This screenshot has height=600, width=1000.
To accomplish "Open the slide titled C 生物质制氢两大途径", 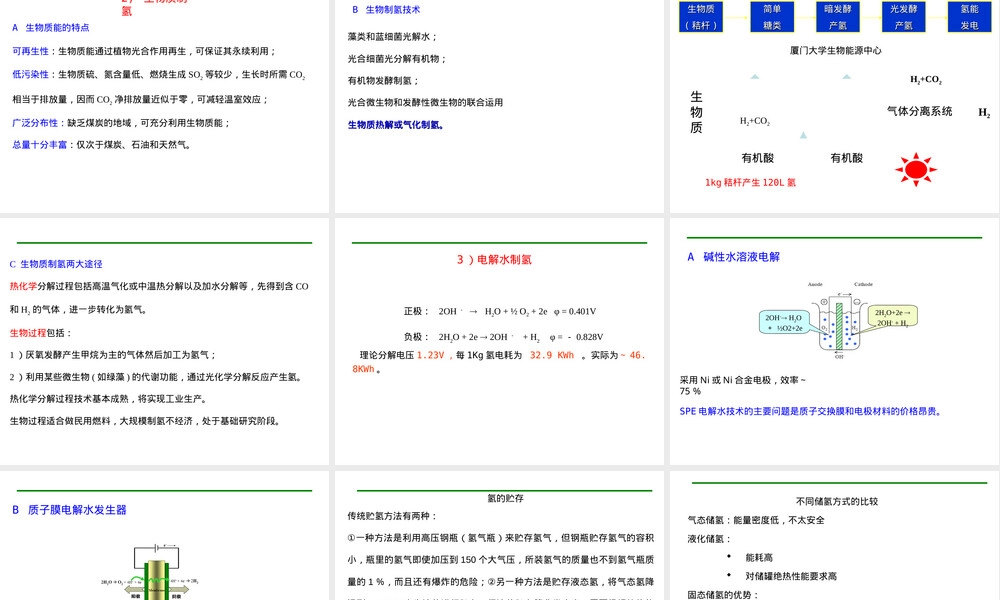I will click(x=165, y=341).
